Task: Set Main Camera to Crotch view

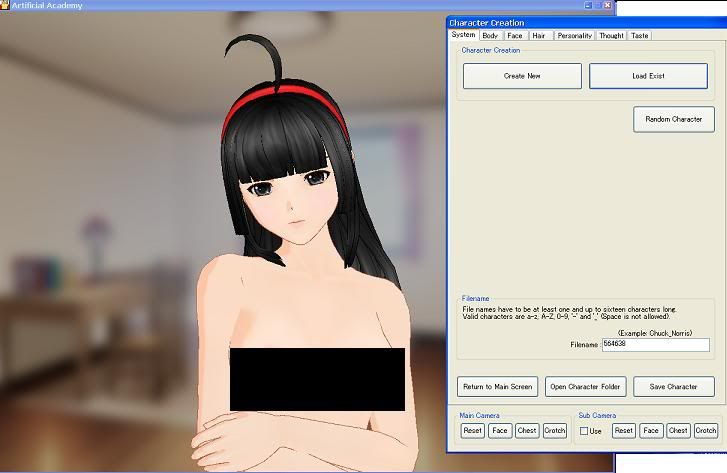Action: (x=555, y=431)
